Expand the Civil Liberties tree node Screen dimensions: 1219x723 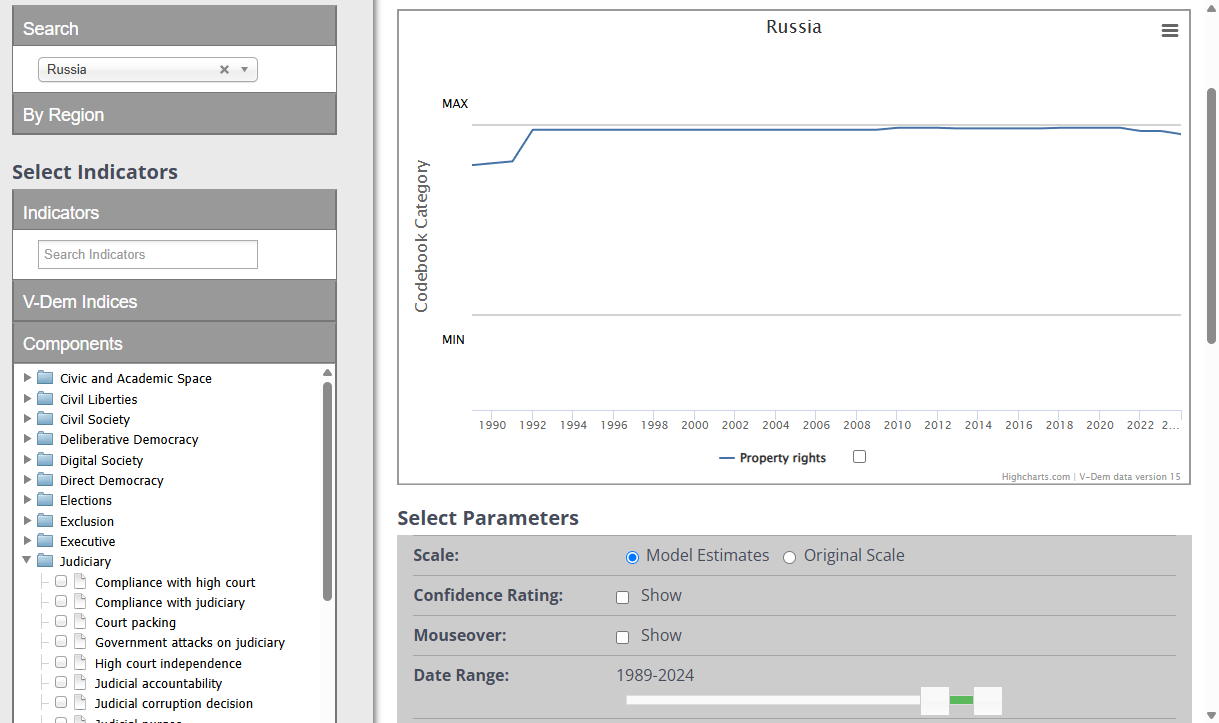27,398
